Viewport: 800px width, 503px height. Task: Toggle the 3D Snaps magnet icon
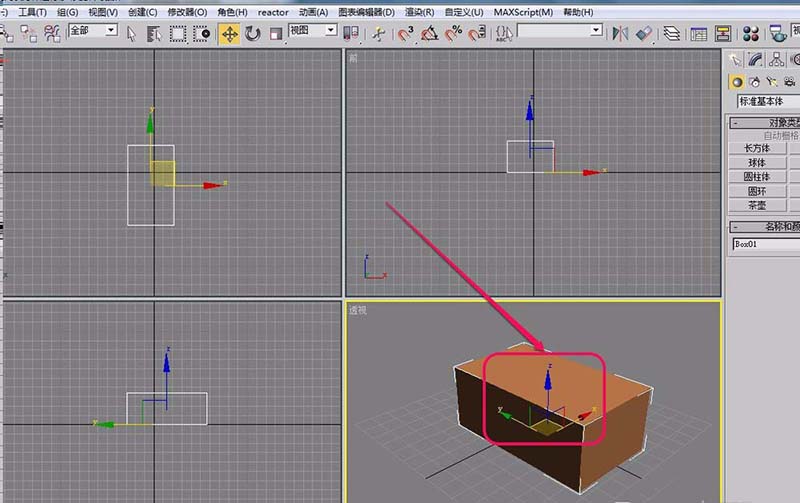(x=406, y=34)
